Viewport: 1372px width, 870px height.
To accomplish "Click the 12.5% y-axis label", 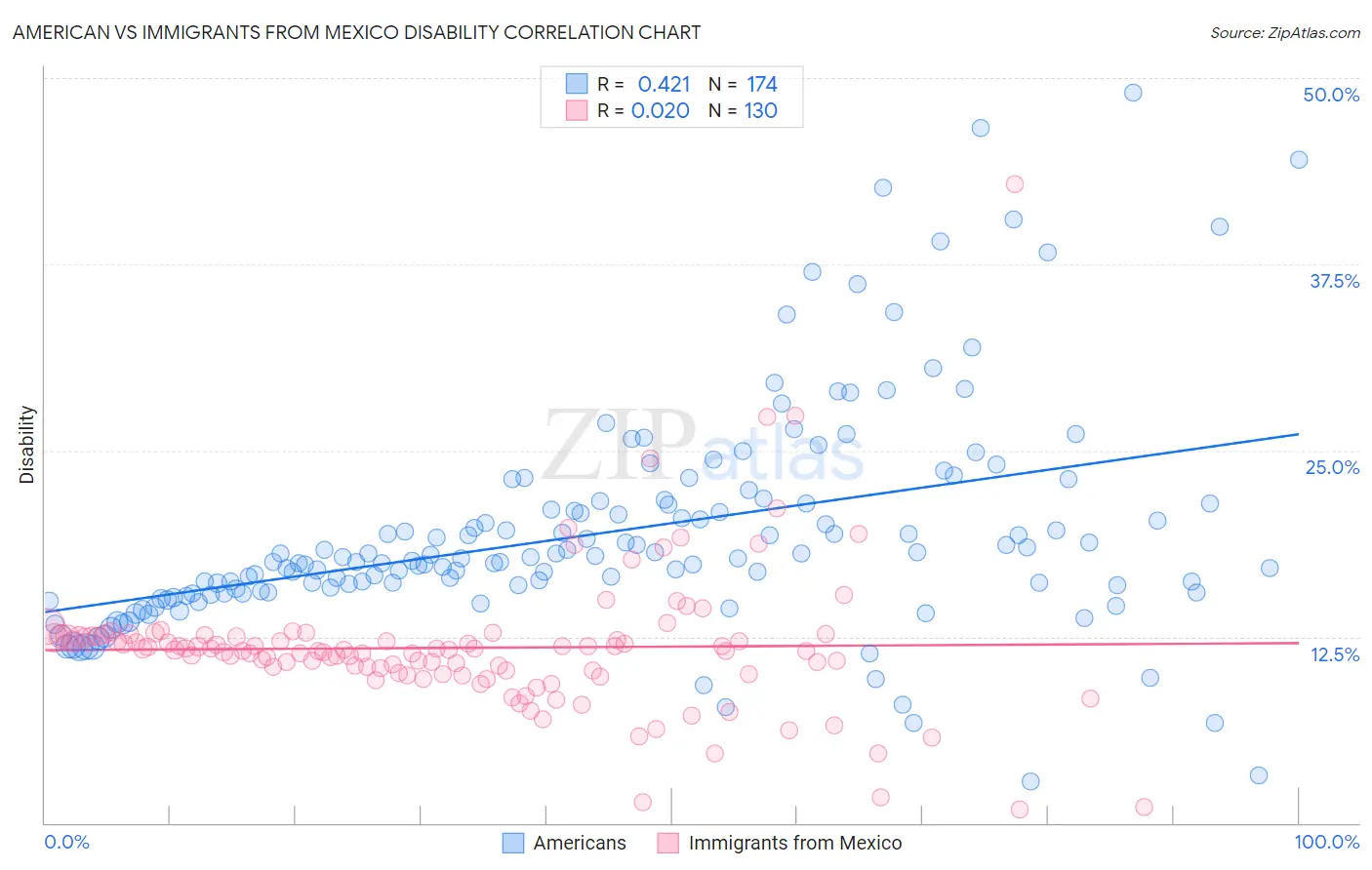I will [1334, 653].
